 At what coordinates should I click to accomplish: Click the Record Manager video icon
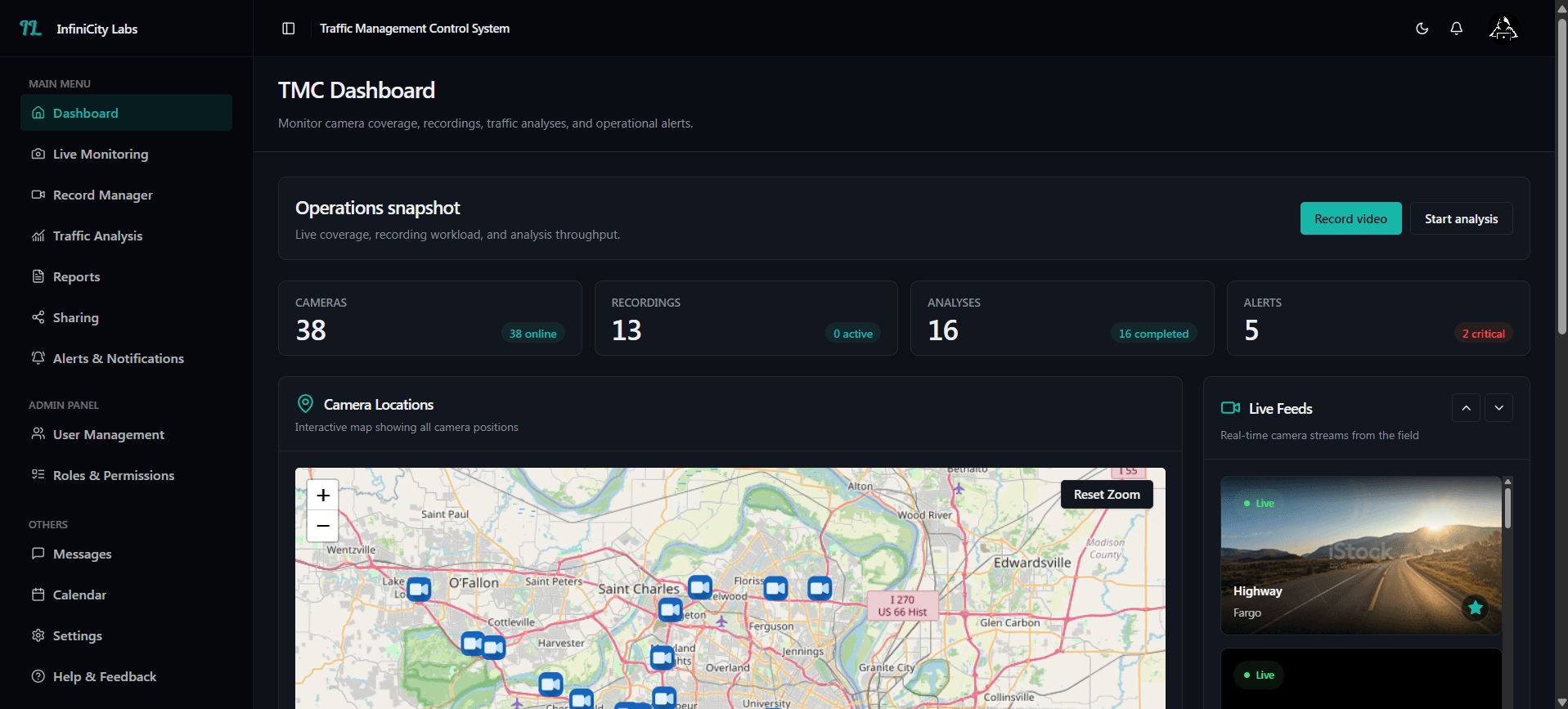[x=38, y=195]
